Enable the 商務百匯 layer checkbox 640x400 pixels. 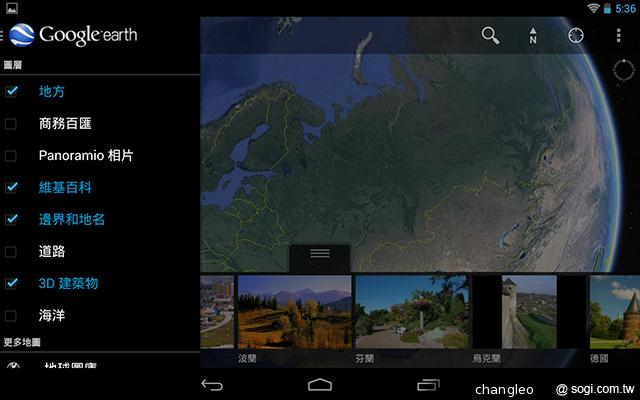pyautogui.click(x=11, y=123)
